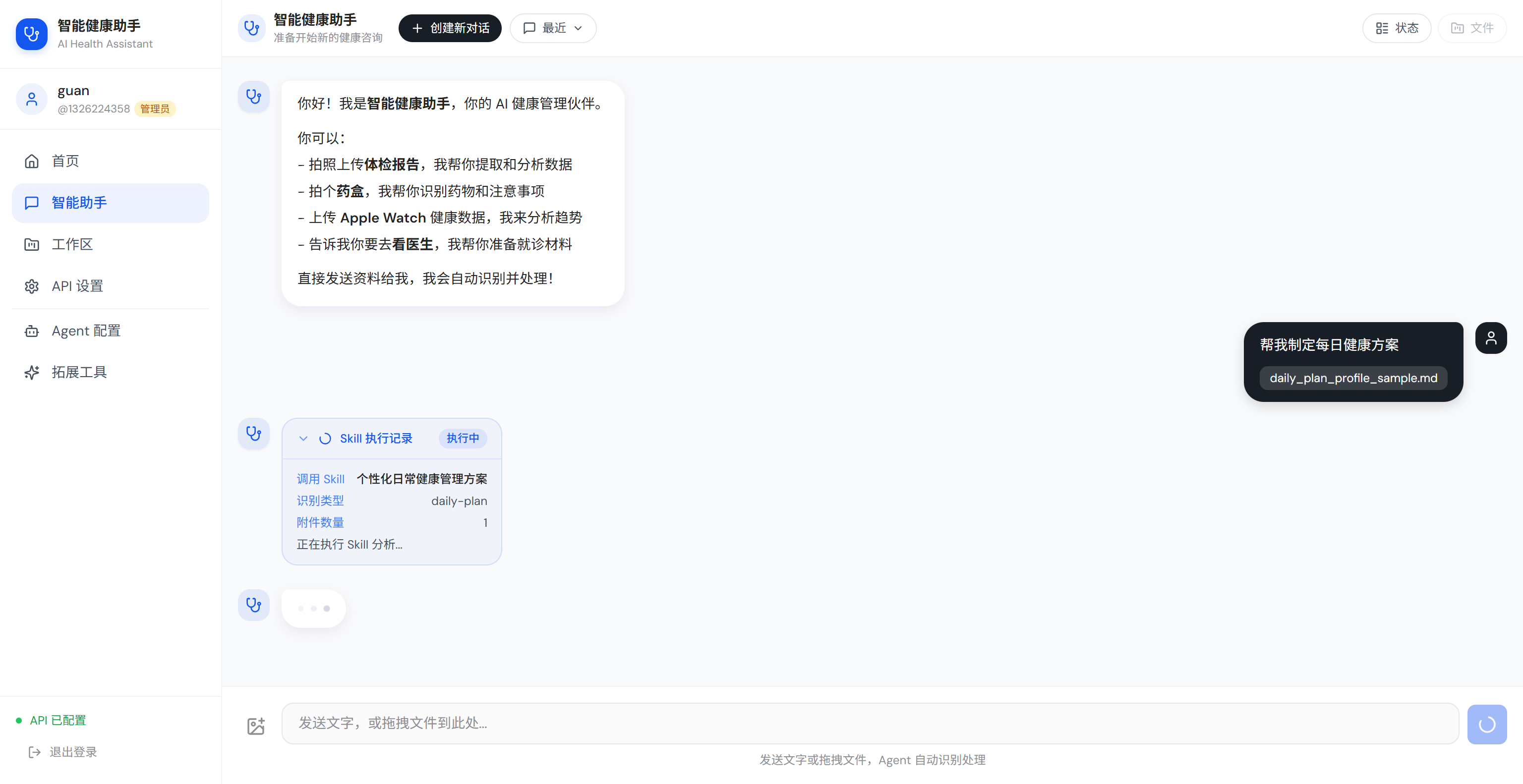Viewport: 1523px width, 784px height.
Task: Click the 调用 Skill label
Action: pyautogui.click(x=320, y=479)
